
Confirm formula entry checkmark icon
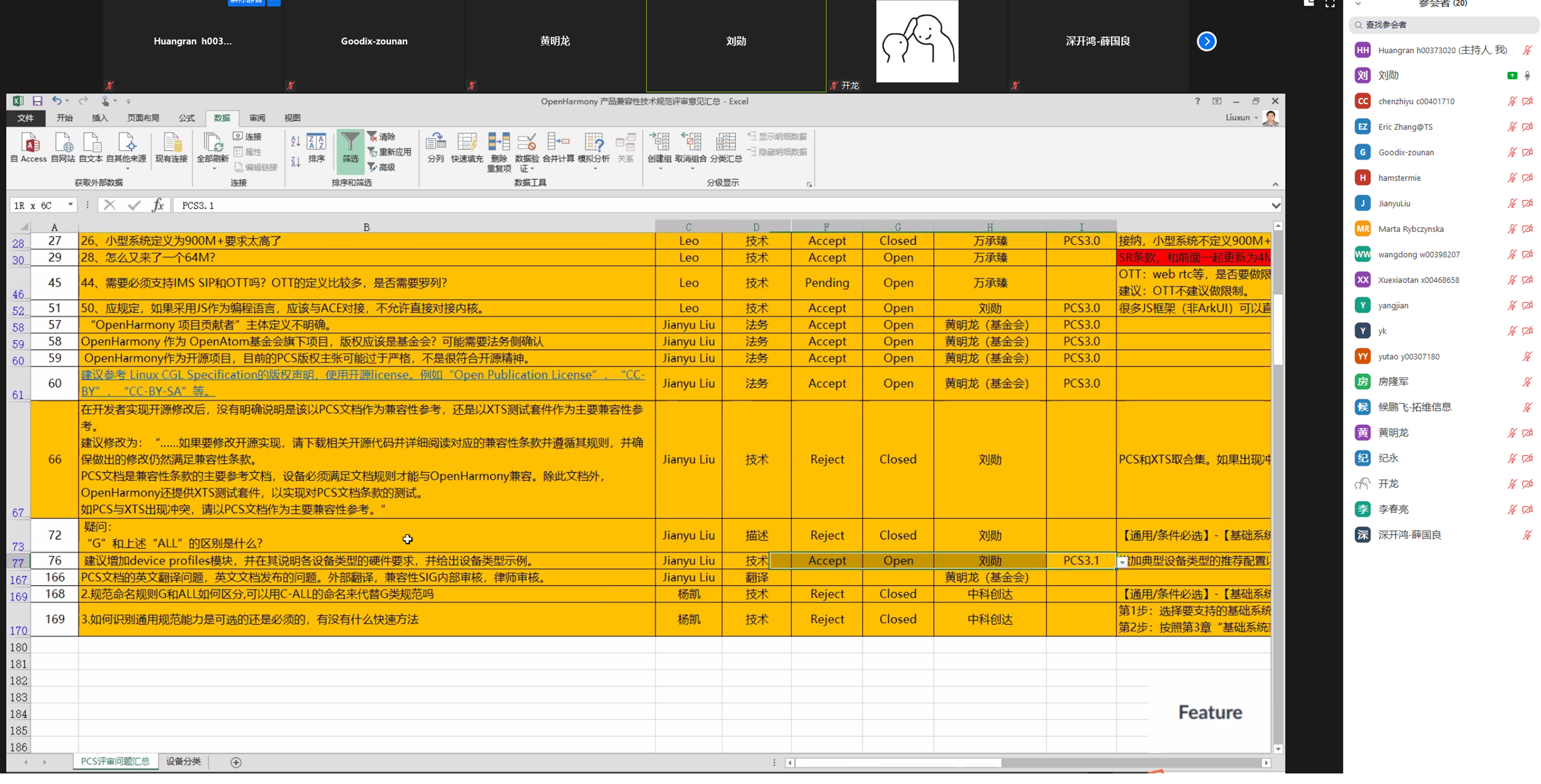(134, 205)
